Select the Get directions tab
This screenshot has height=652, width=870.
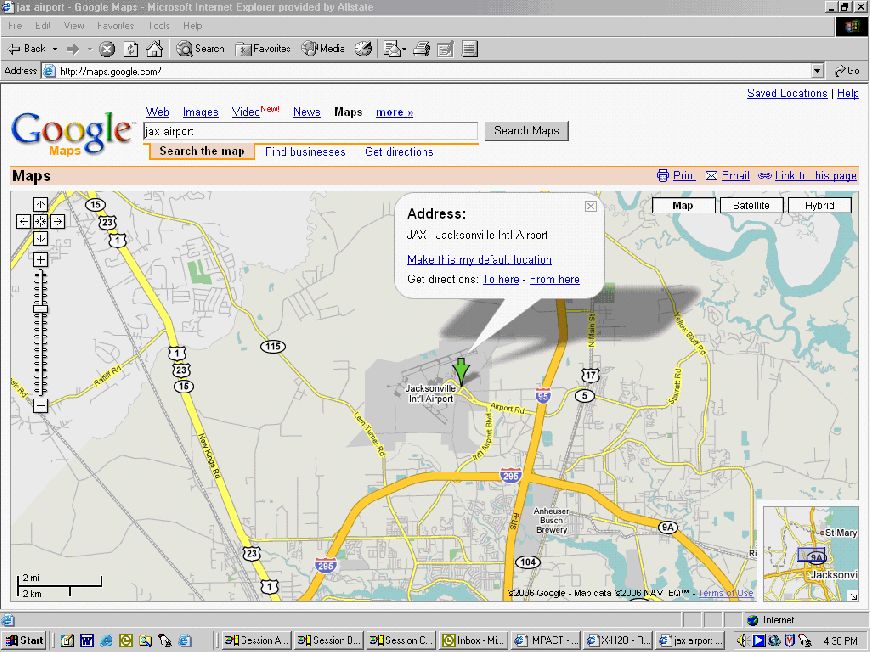(399, 152)
